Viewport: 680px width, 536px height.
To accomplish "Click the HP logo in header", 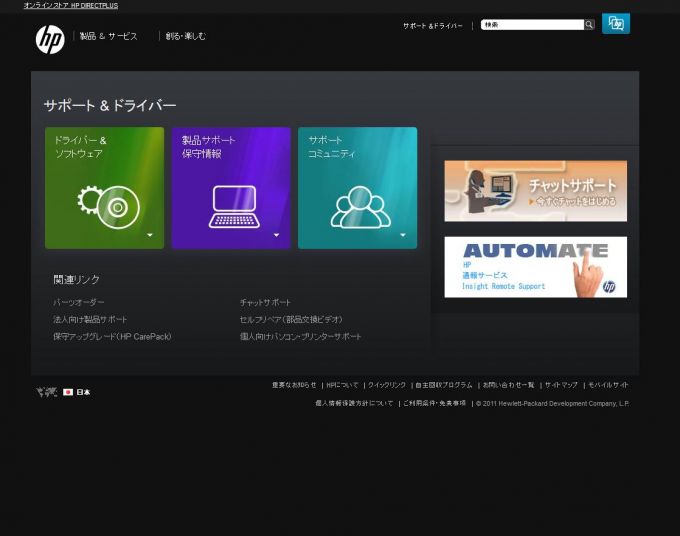I will [x=50, y=39].
